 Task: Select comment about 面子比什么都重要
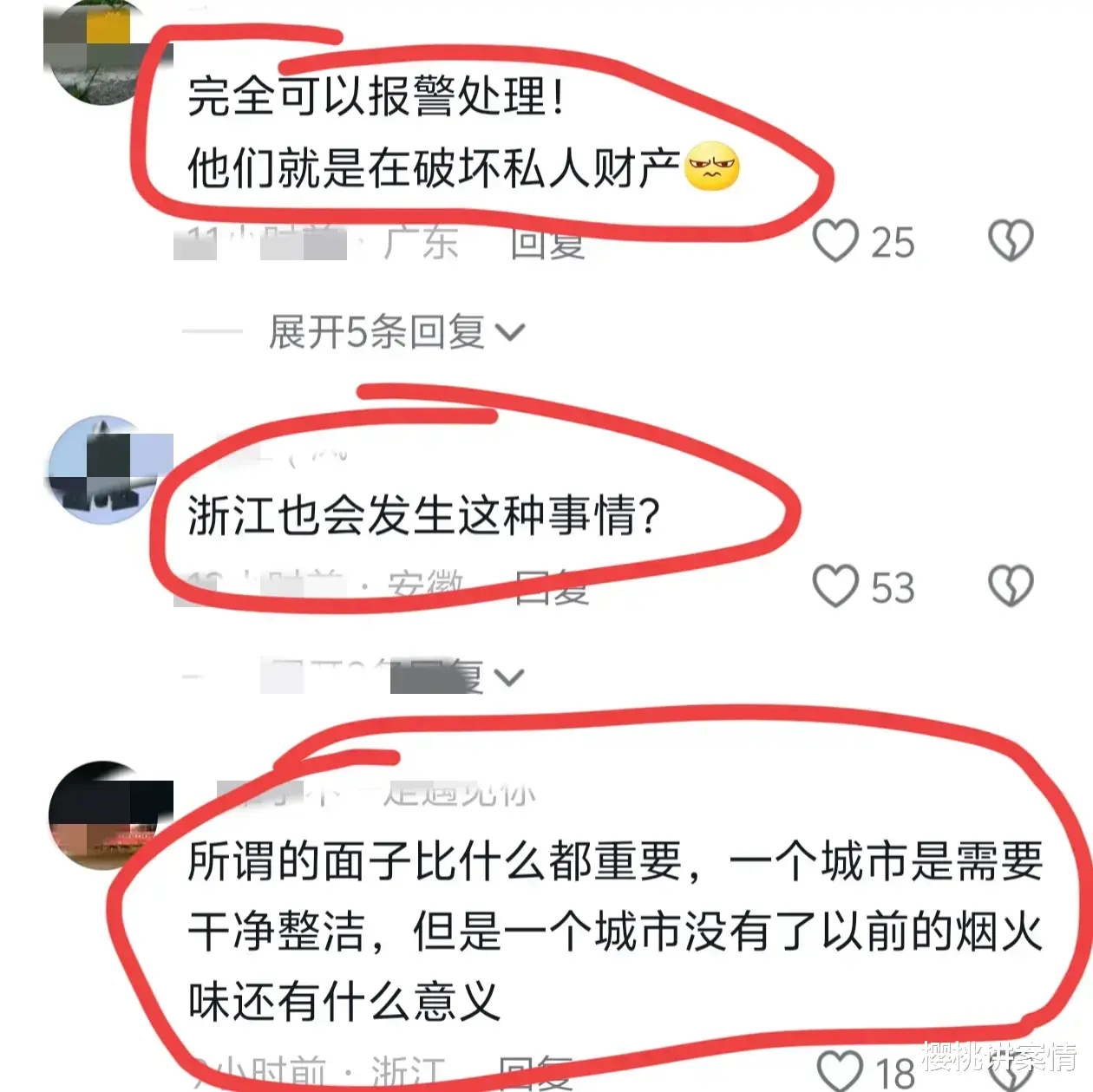615,932
